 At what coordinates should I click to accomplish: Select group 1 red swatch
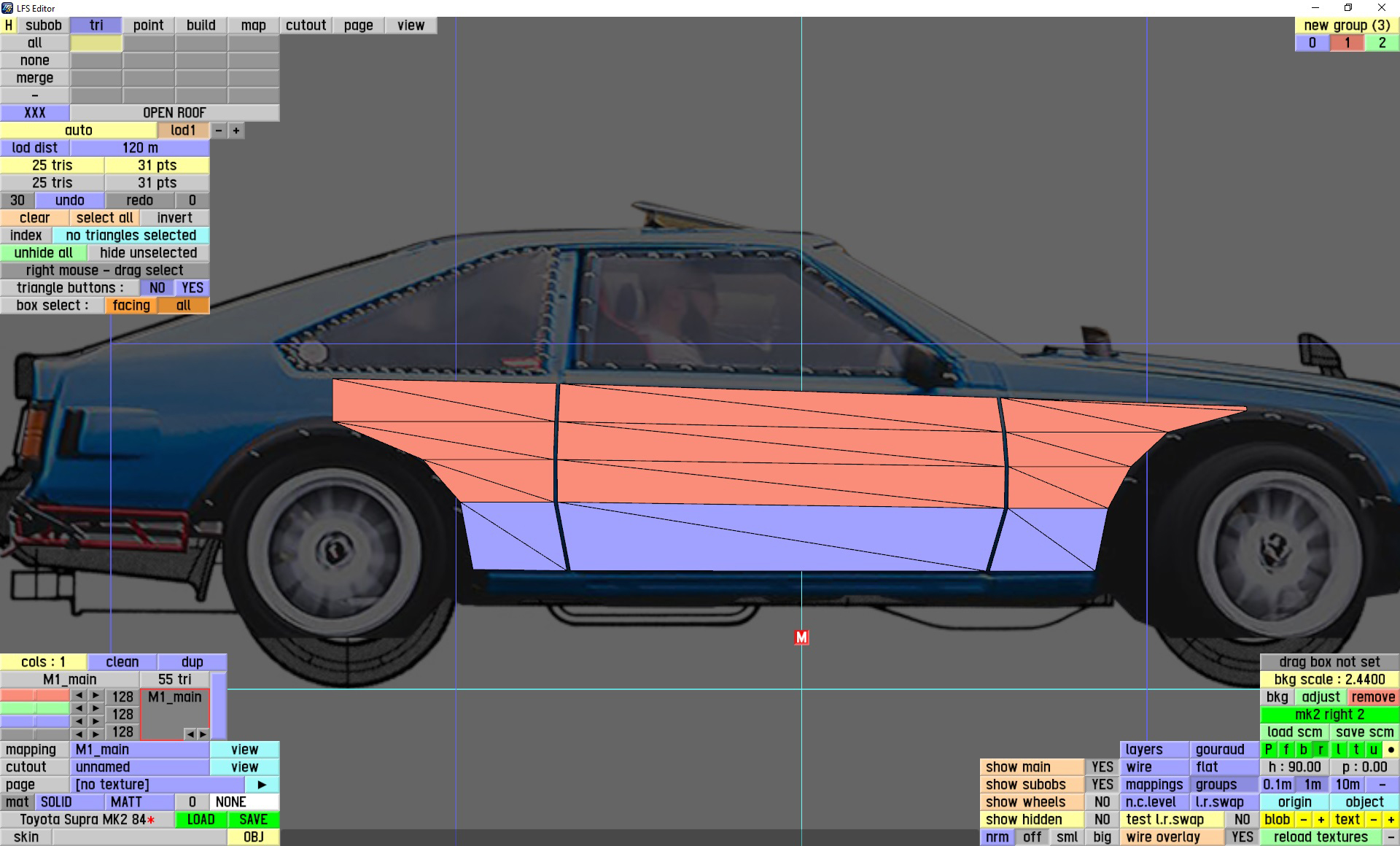point(1347,42)
